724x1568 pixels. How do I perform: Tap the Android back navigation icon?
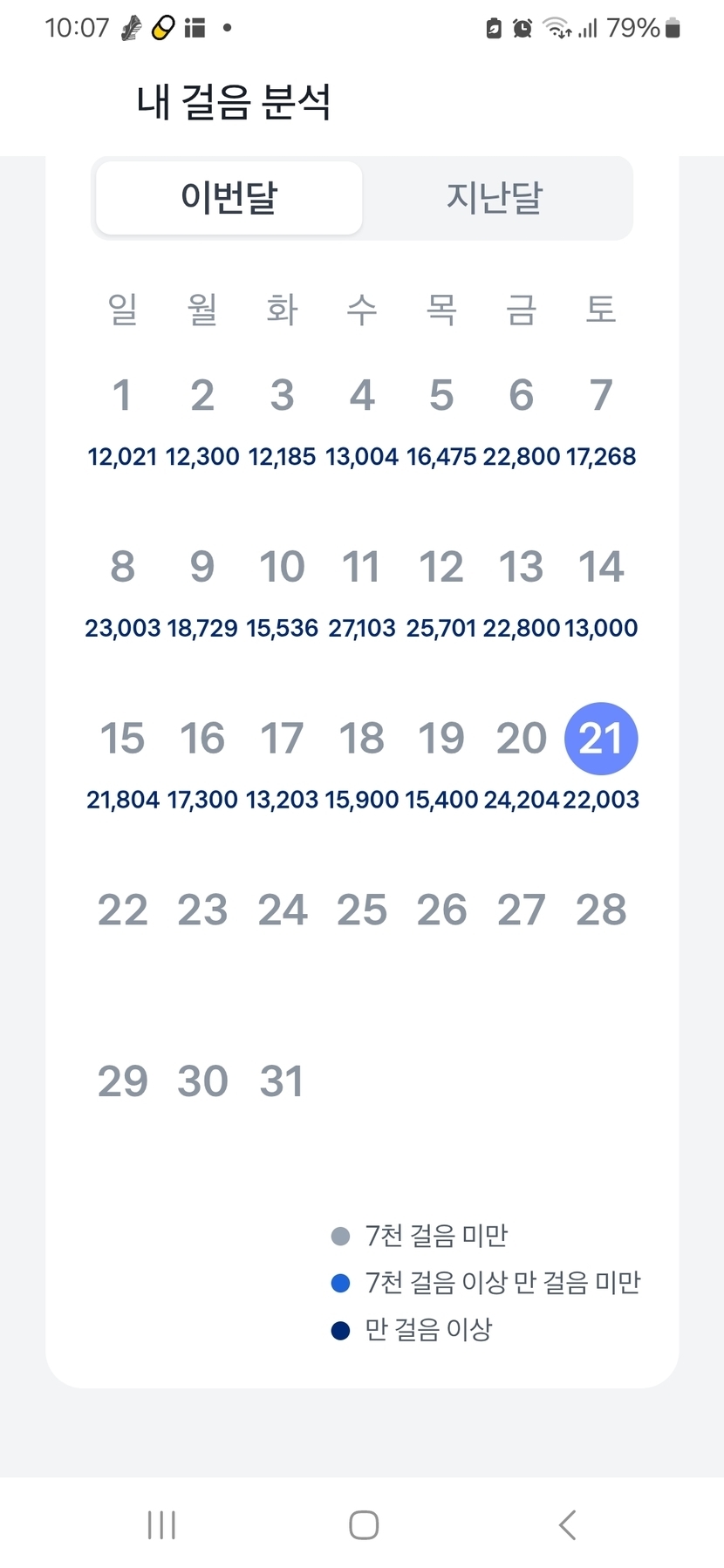coord(568,1524)
